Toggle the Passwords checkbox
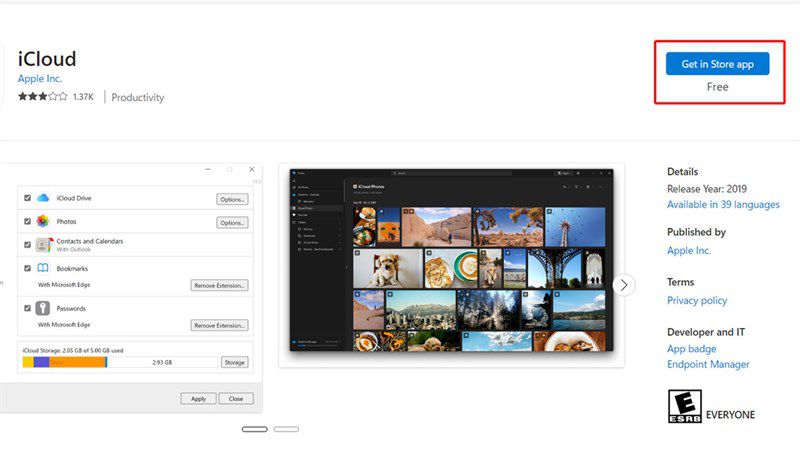Image resolution: width=800 pixels, height=450 pixels. pos(28,308)
